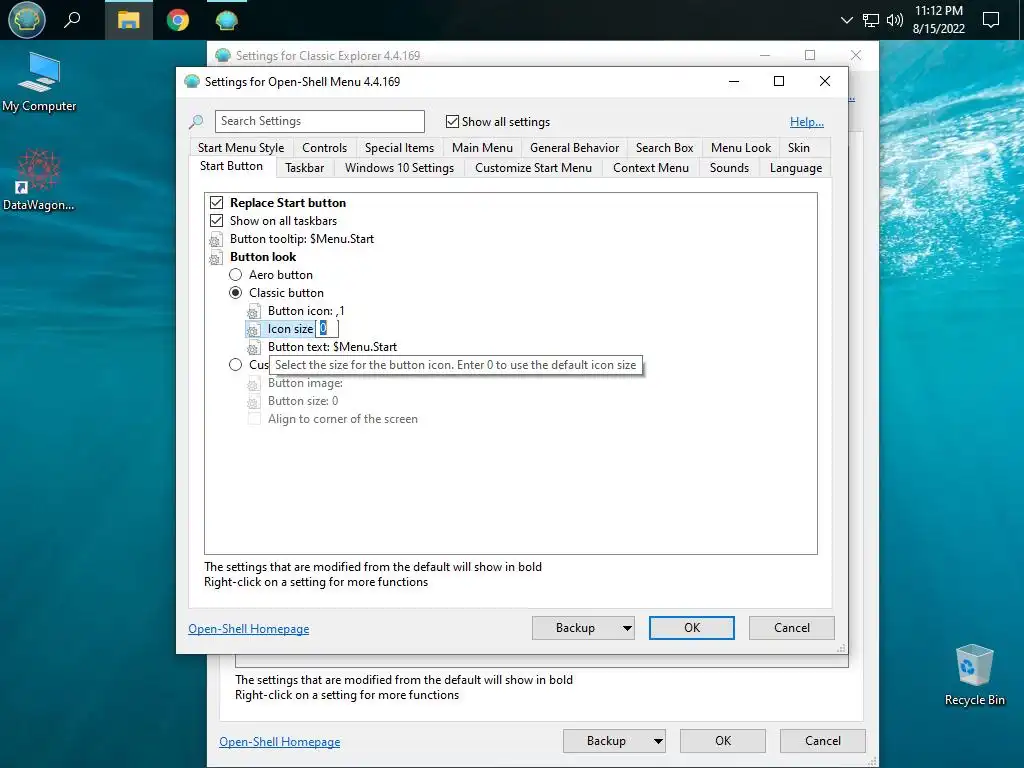The image size is (1024, 768).
Task: Select the Start Button tab
Action: 232,166
